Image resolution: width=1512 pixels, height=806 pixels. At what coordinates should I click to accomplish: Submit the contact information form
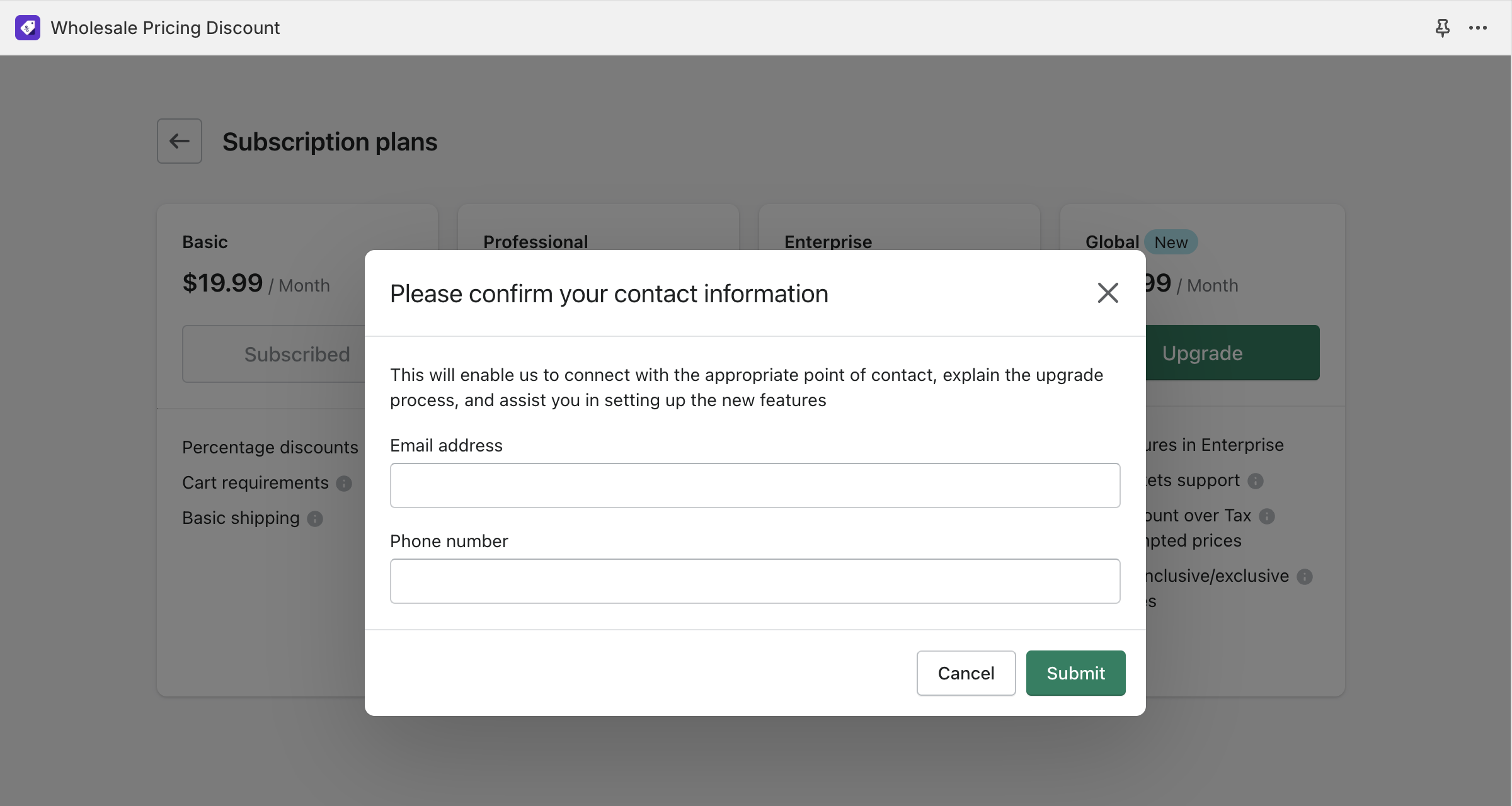(x=1075, y=673)
